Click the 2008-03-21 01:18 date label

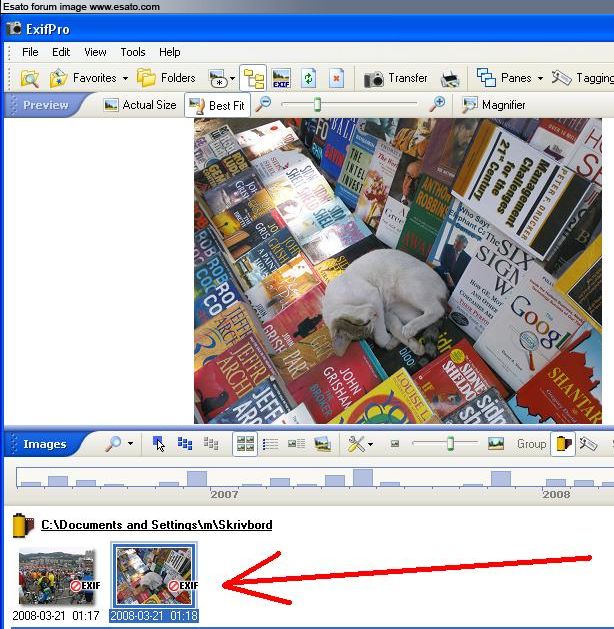[154, 616]
